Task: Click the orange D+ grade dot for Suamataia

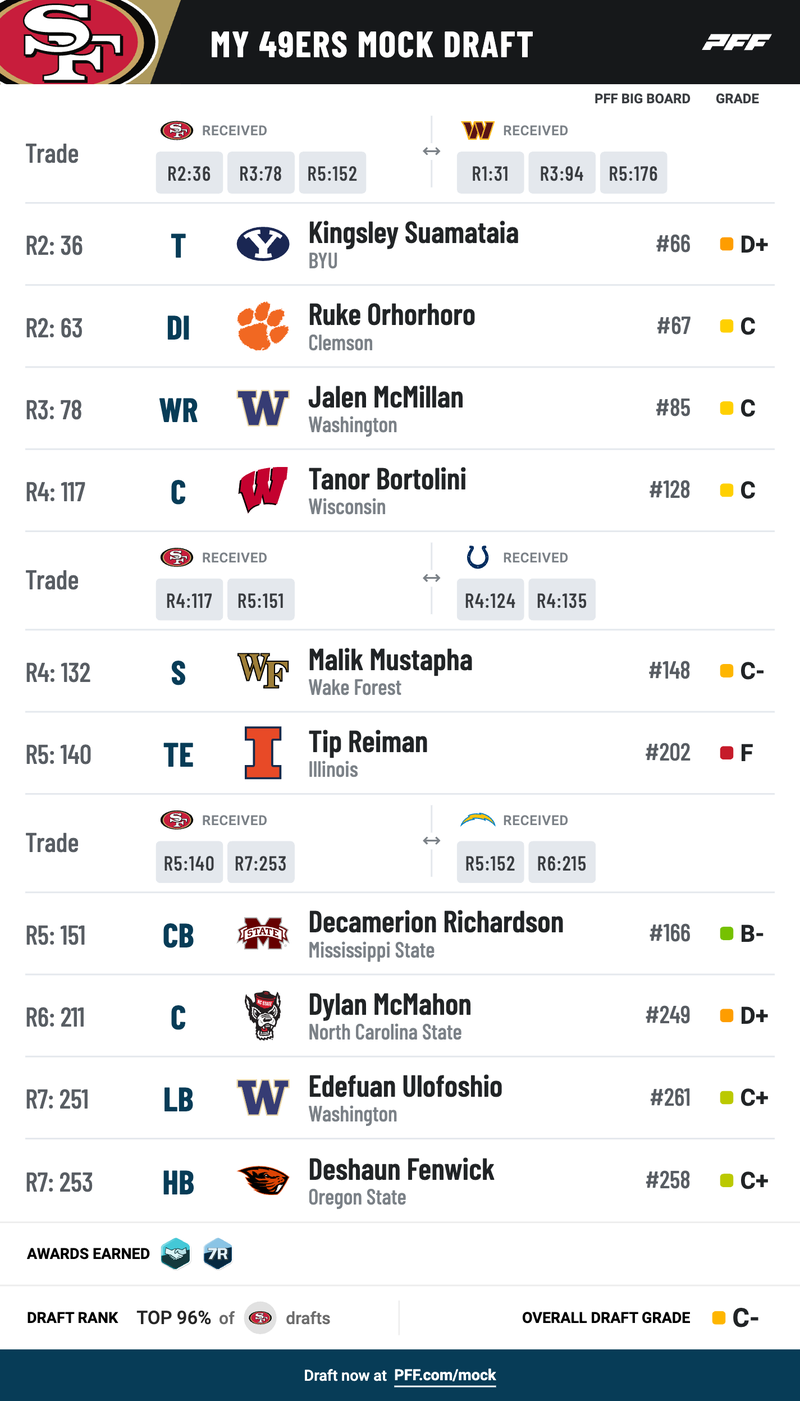Action: (727, 245)
